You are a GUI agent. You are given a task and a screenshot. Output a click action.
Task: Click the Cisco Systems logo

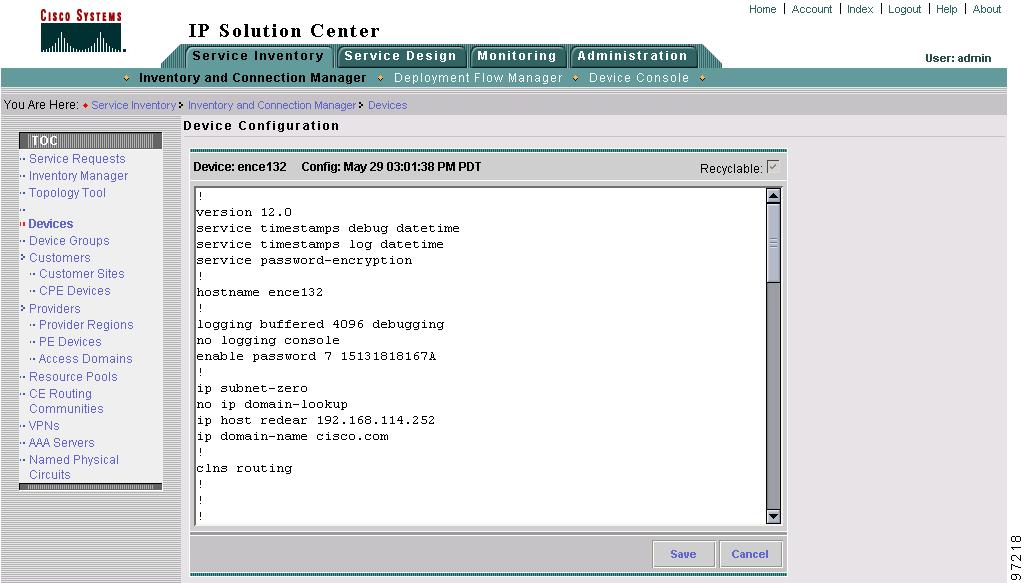[x=82, y=31]
